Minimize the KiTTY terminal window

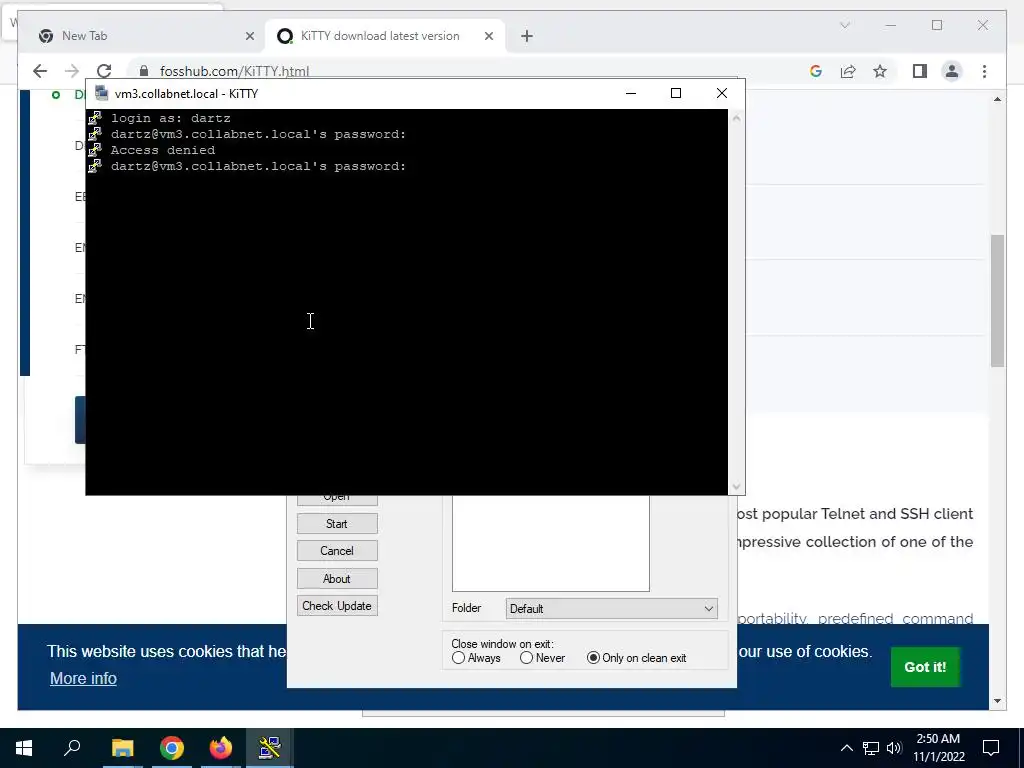coord(630,93)
